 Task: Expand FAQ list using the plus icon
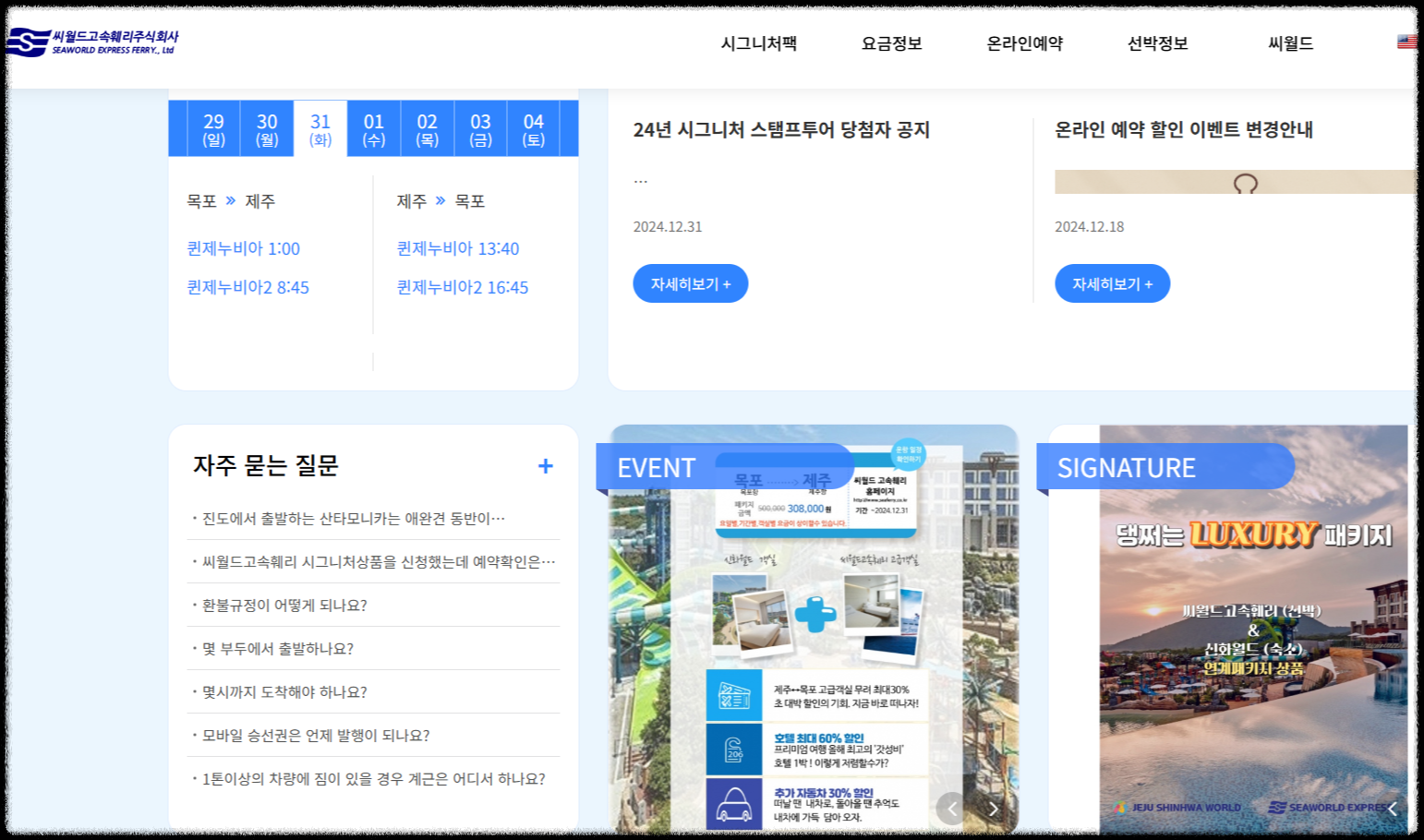click(546, 466)
